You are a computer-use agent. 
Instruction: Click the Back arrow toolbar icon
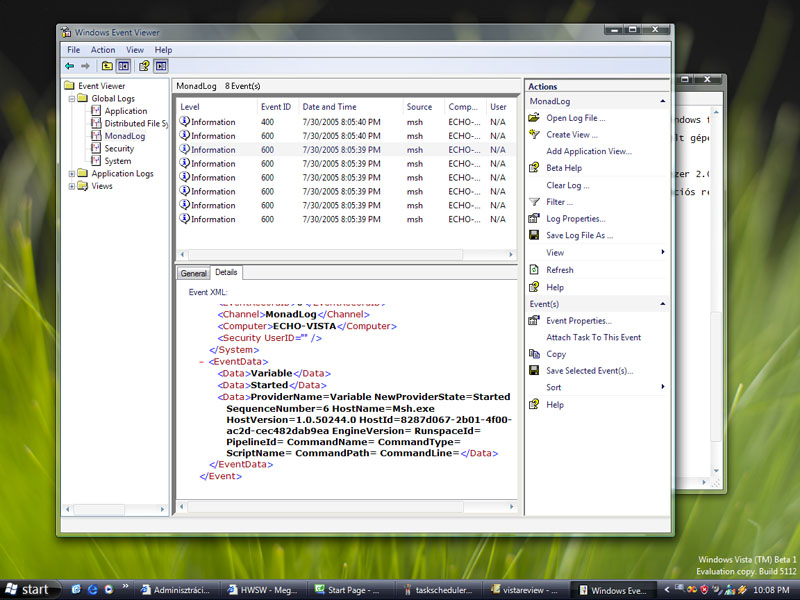pyautogui.click(x=70, y=66)
